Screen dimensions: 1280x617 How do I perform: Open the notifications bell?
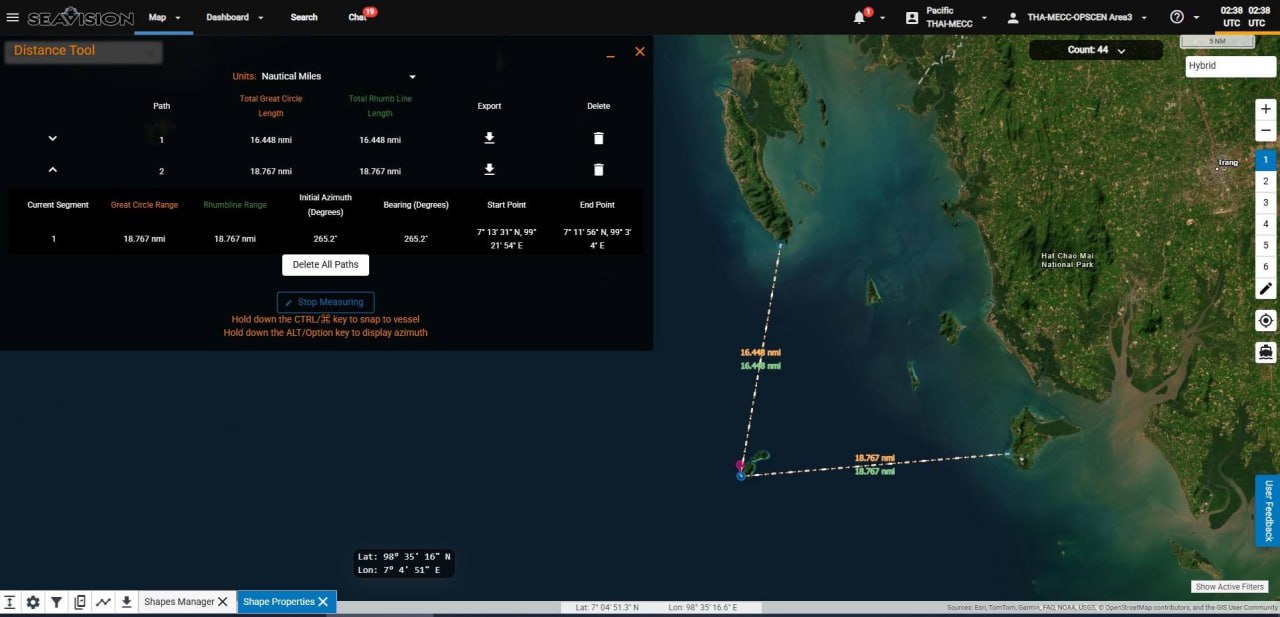859,17
